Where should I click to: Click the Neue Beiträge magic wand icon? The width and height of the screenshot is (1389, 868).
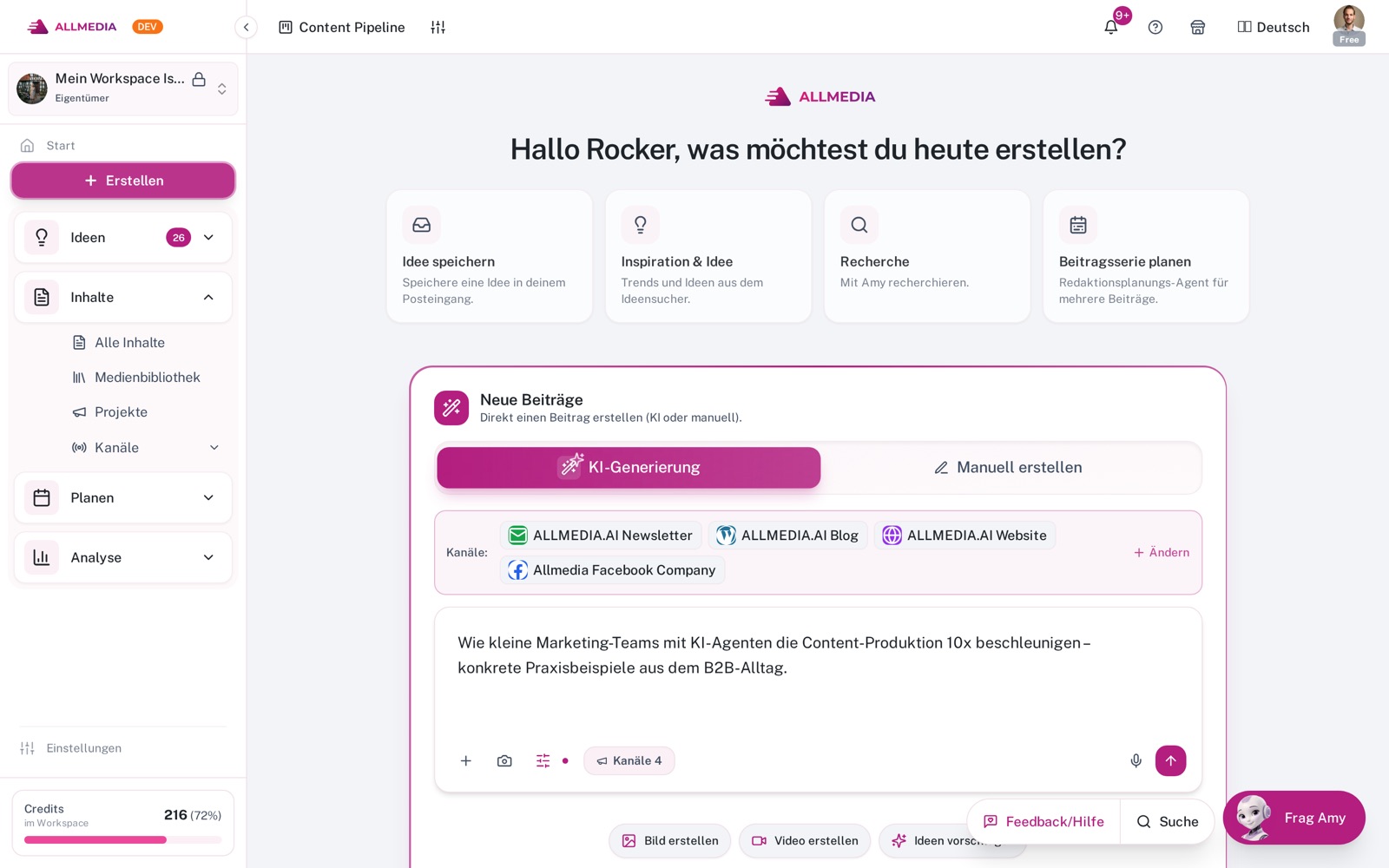pos(451,407)
